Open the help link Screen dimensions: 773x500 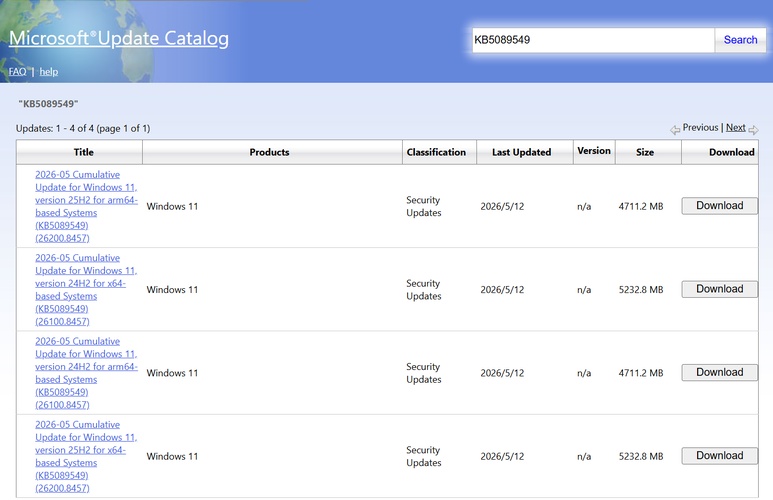[49, 71]
